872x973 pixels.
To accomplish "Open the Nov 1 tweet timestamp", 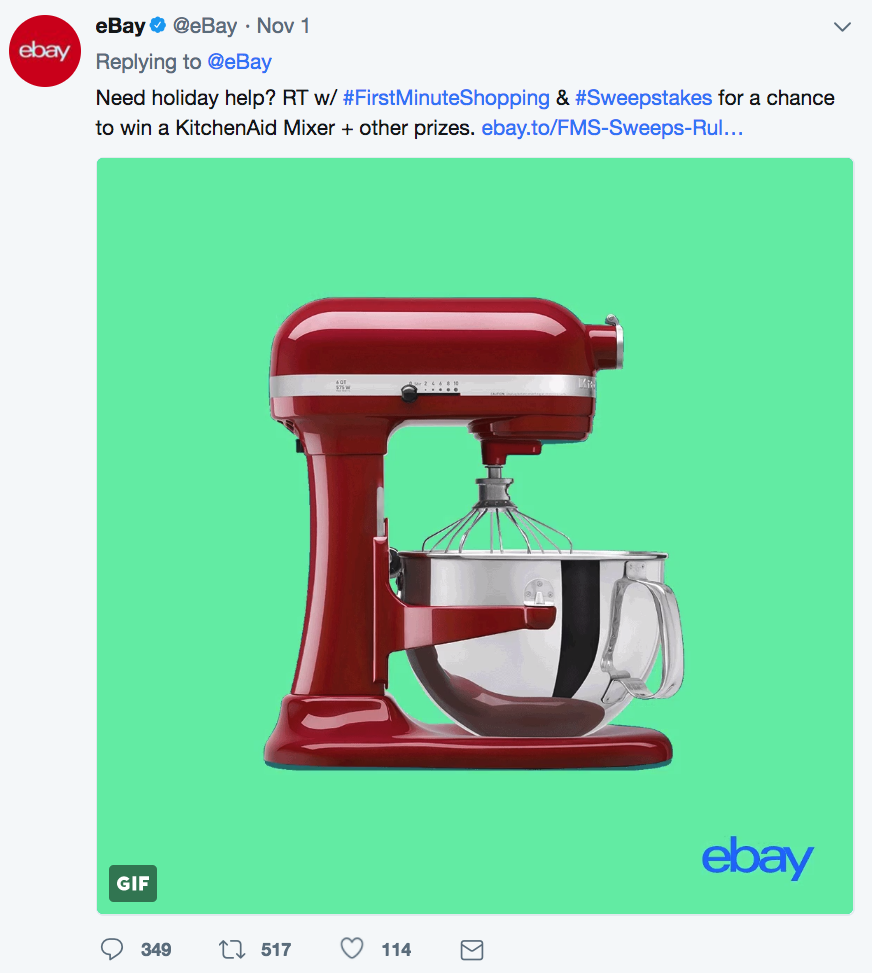I will (x=283, y=26).
